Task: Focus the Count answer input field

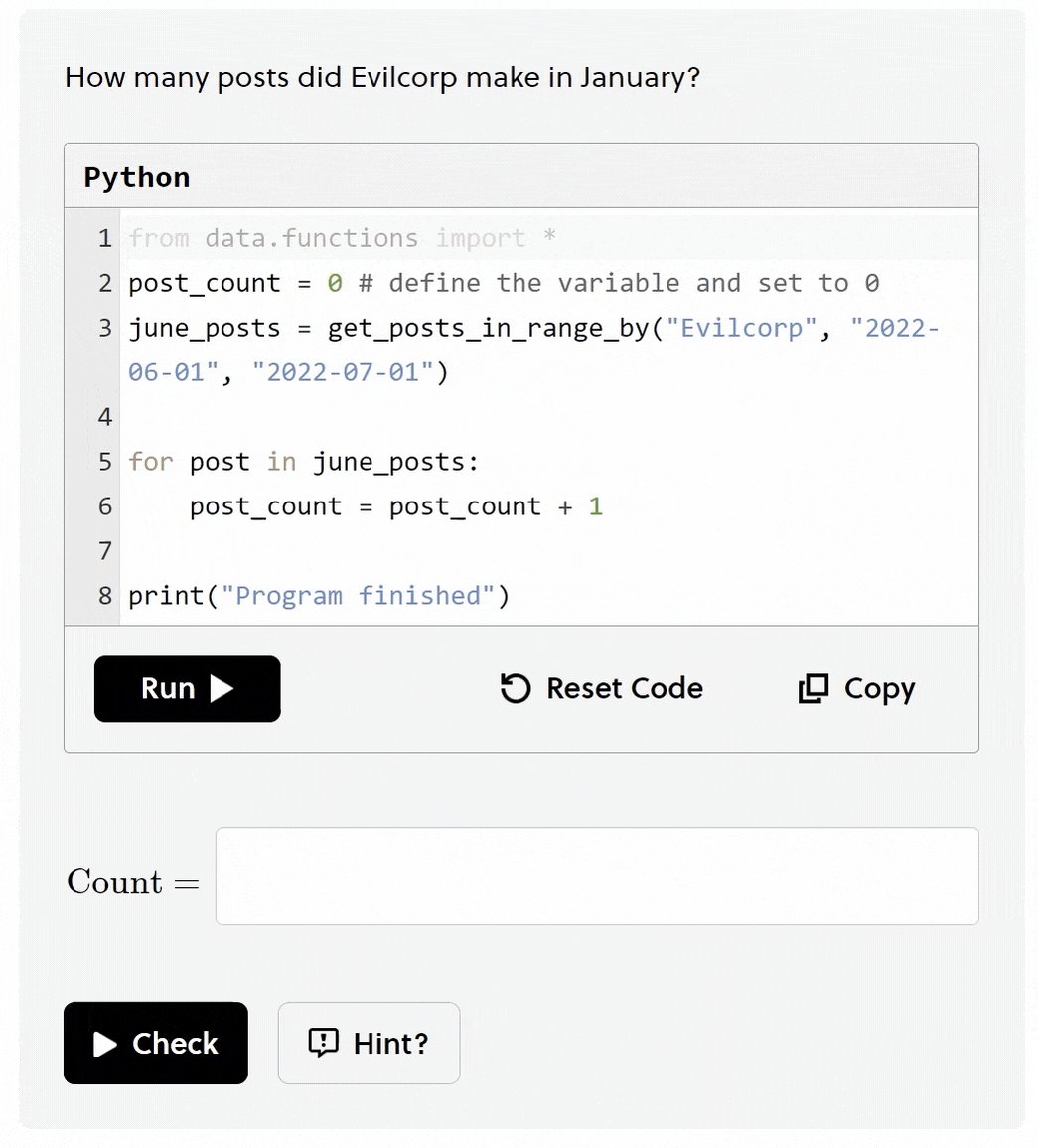Action: tap(597, 876)
